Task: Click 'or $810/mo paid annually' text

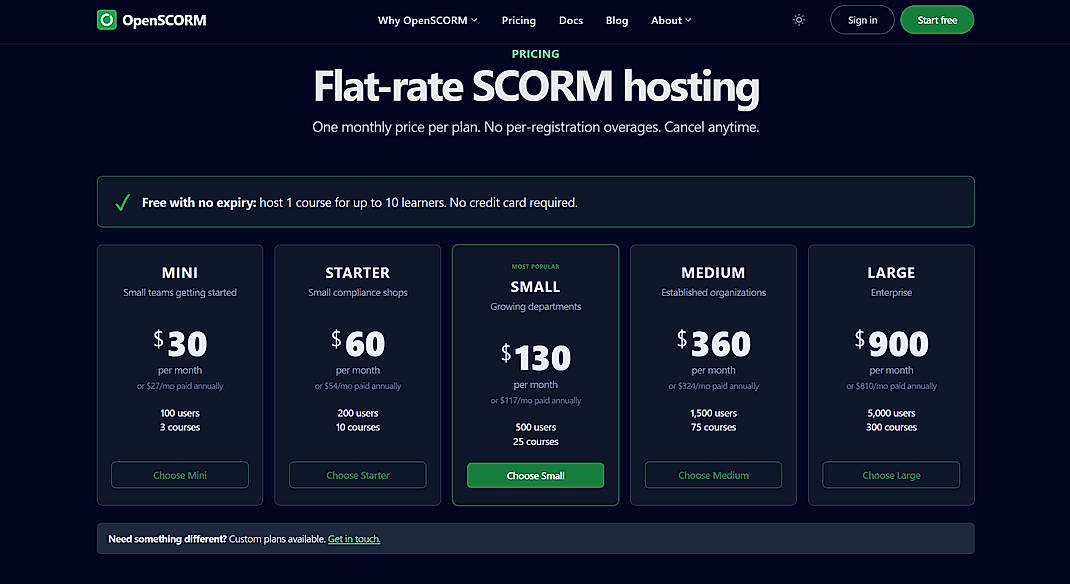Action: 891,386
